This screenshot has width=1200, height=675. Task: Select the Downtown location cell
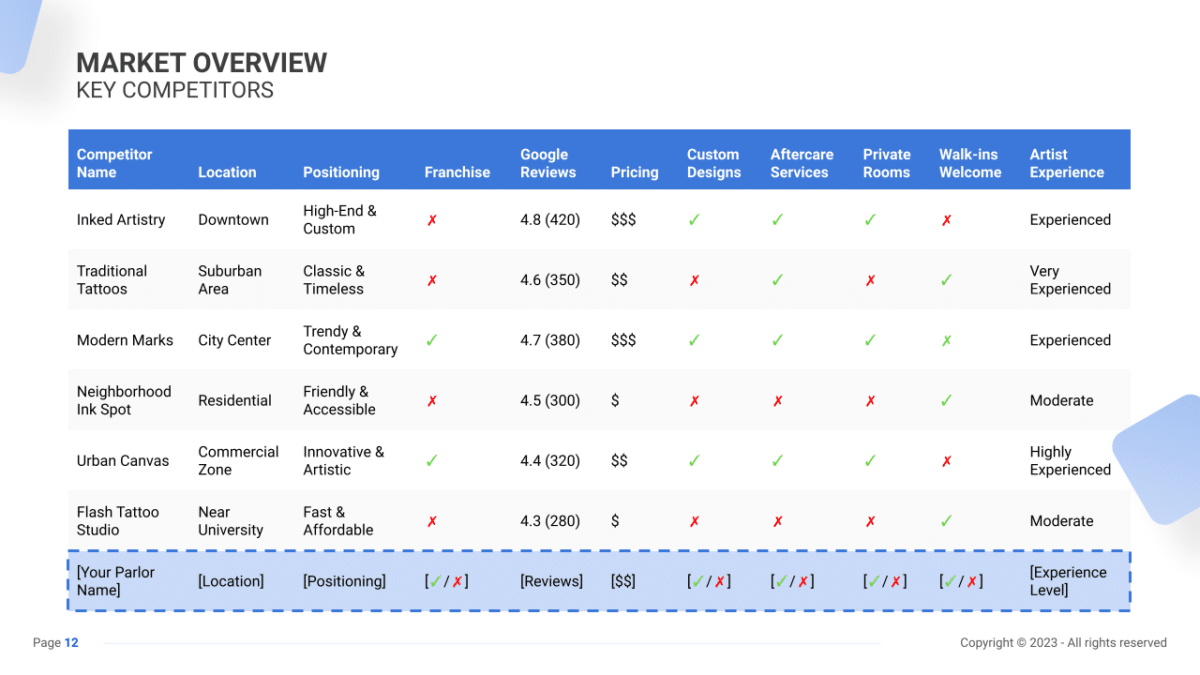click(233, 220)
